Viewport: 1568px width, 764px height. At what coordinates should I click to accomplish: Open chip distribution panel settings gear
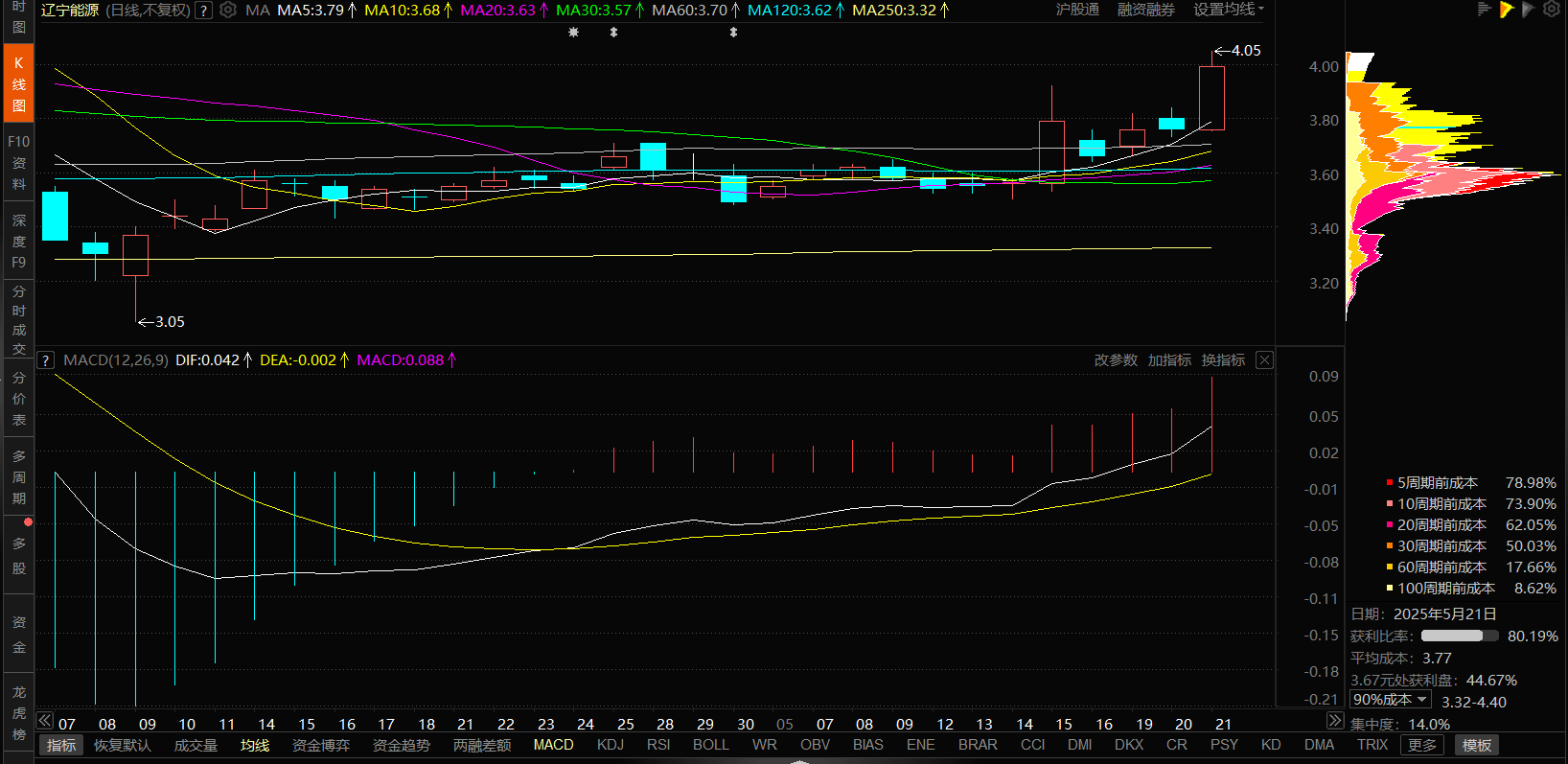1552,10
